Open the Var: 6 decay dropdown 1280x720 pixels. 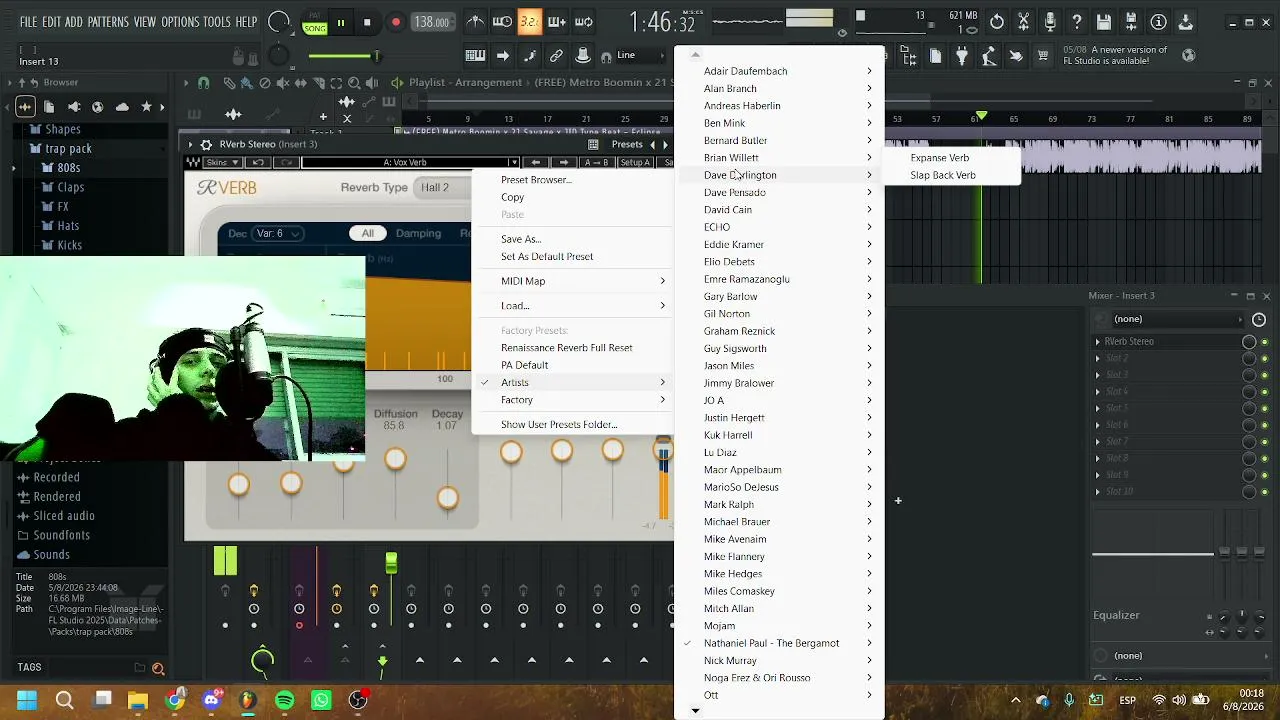[x=278, y=234]
